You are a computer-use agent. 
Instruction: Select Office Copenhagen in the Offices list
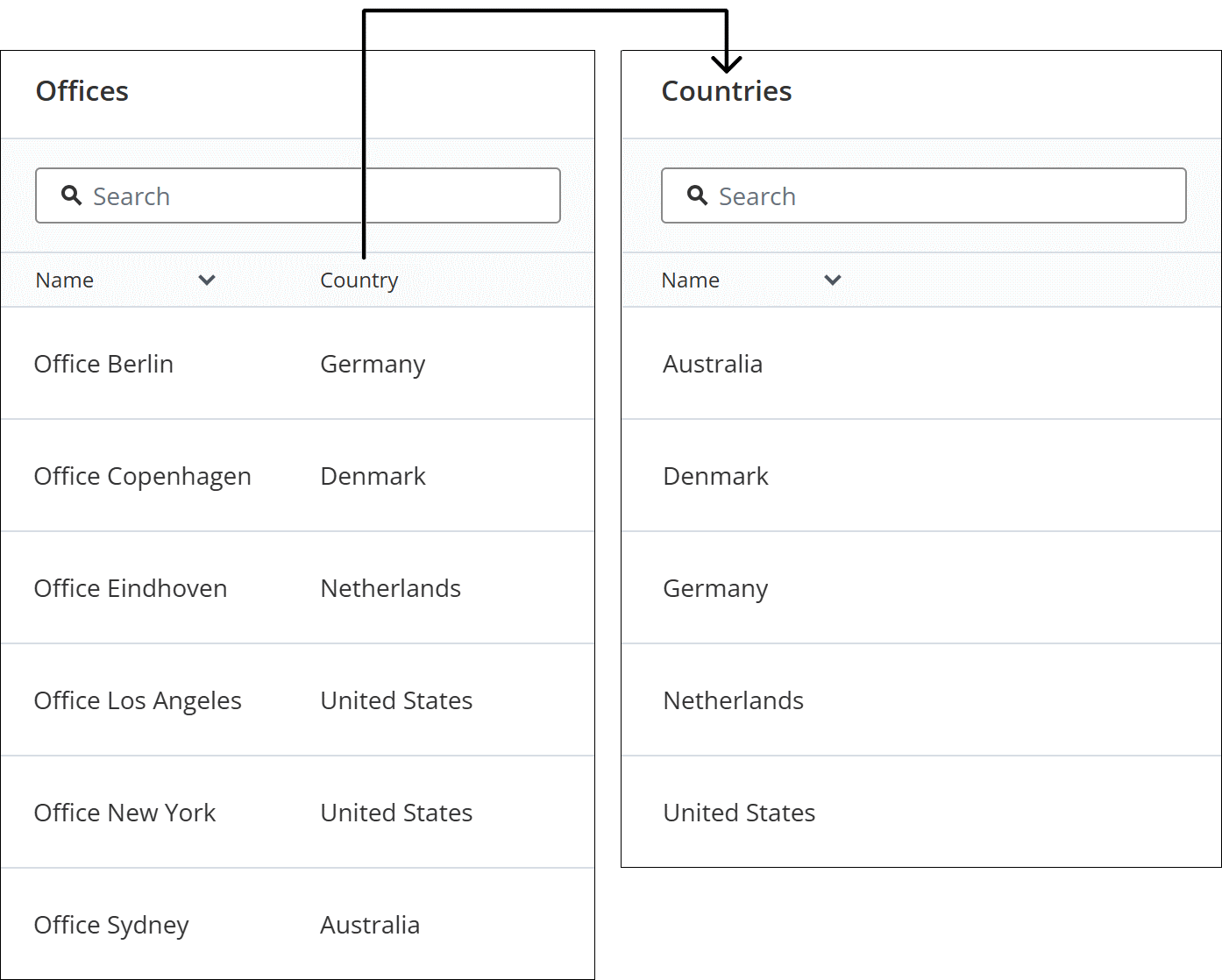tap(143, 477)
